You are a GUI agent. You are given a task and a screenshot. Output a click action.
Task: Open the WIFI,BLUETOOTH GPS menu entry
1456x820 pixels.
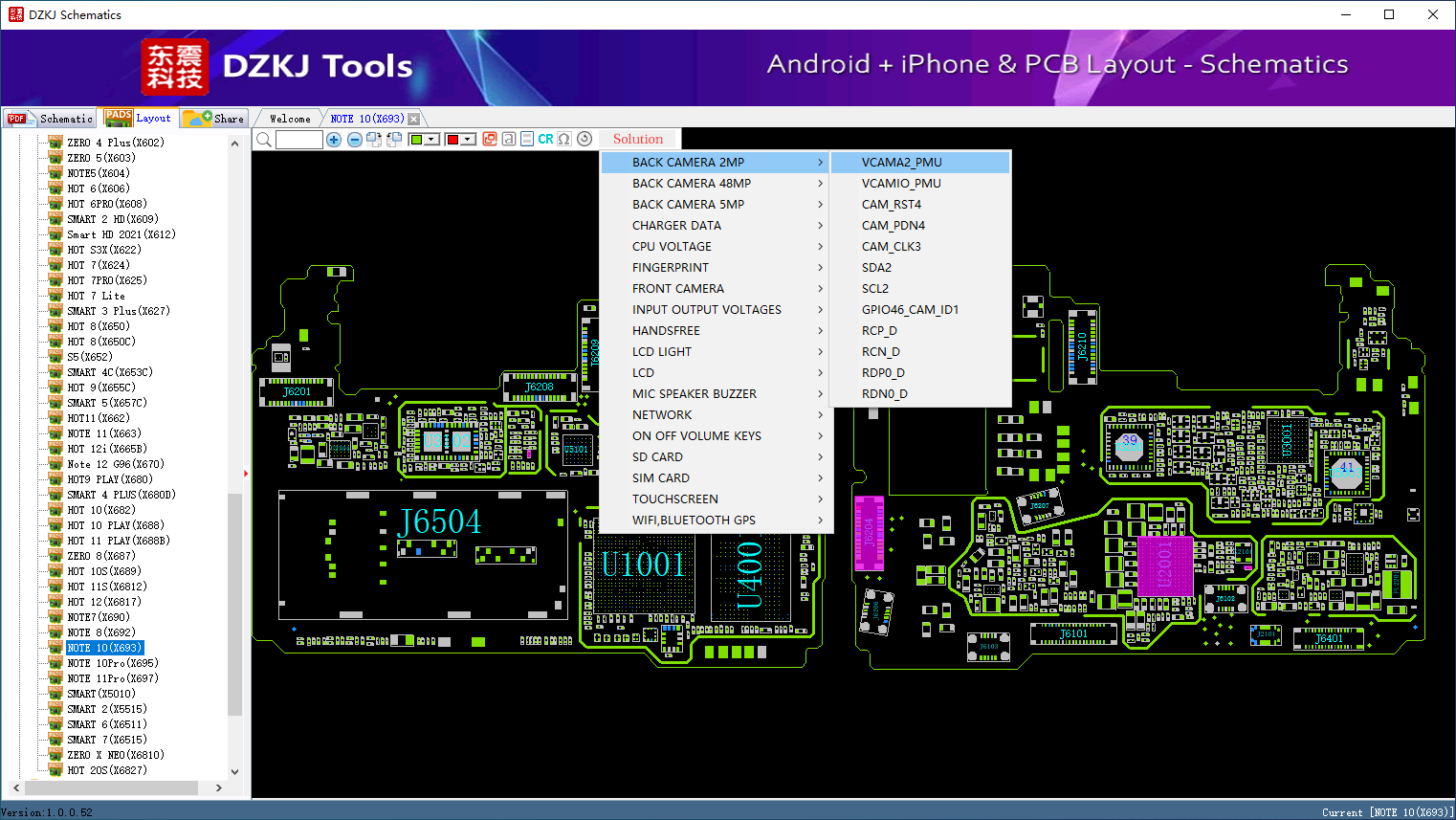pyautogui.click(x=717, y=521)
